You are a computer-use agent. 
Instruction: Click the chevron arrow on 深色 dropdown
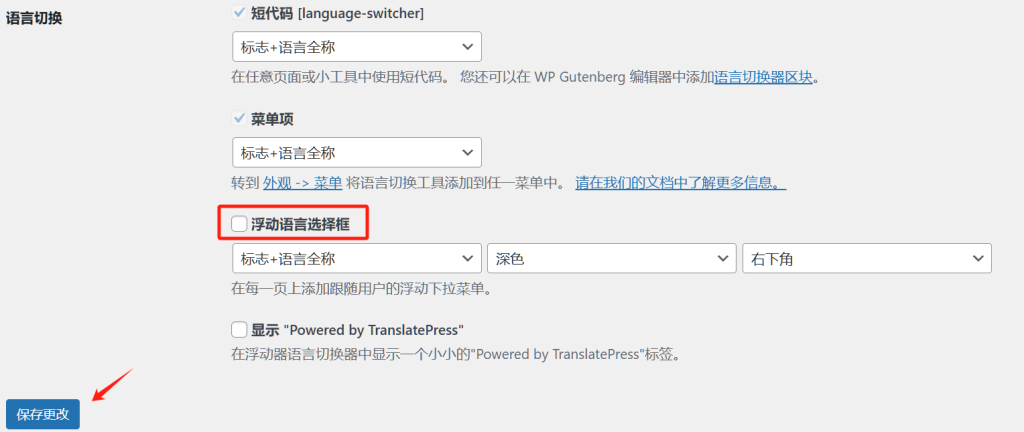coord(722,258)
